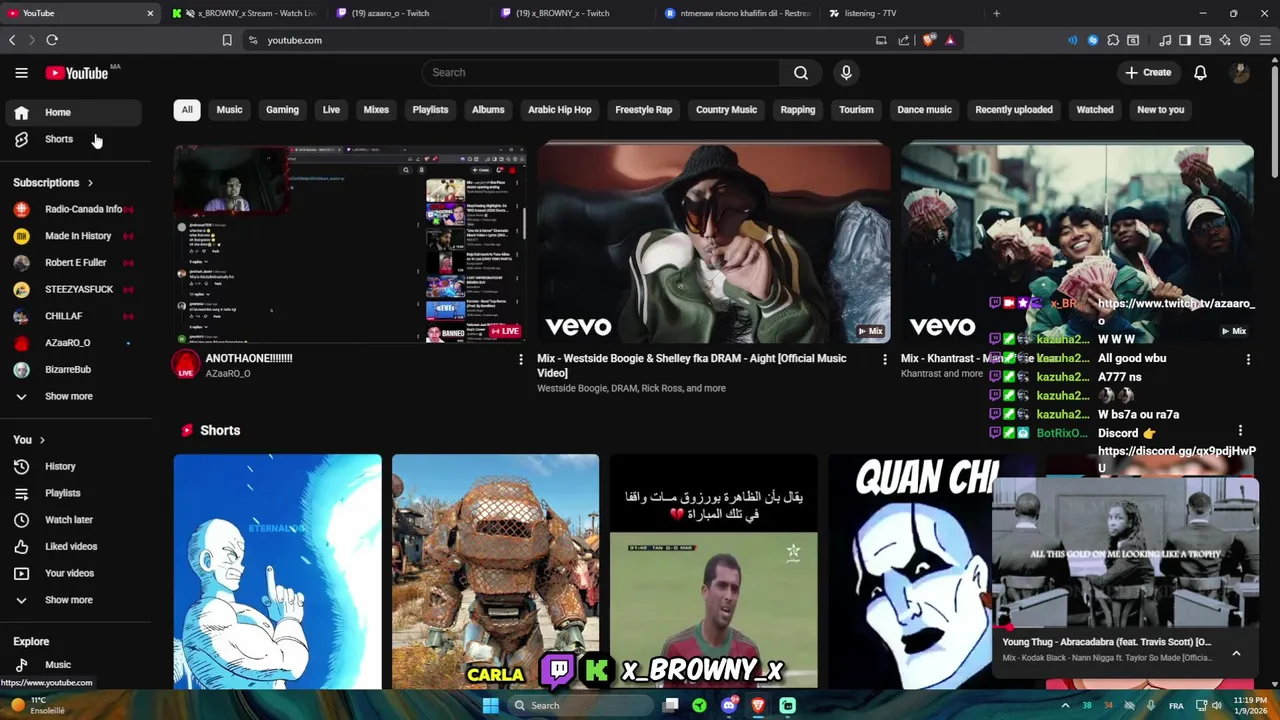Bookmark this page
Viewport: 1280px width, 720px height.
coord(227,40)
